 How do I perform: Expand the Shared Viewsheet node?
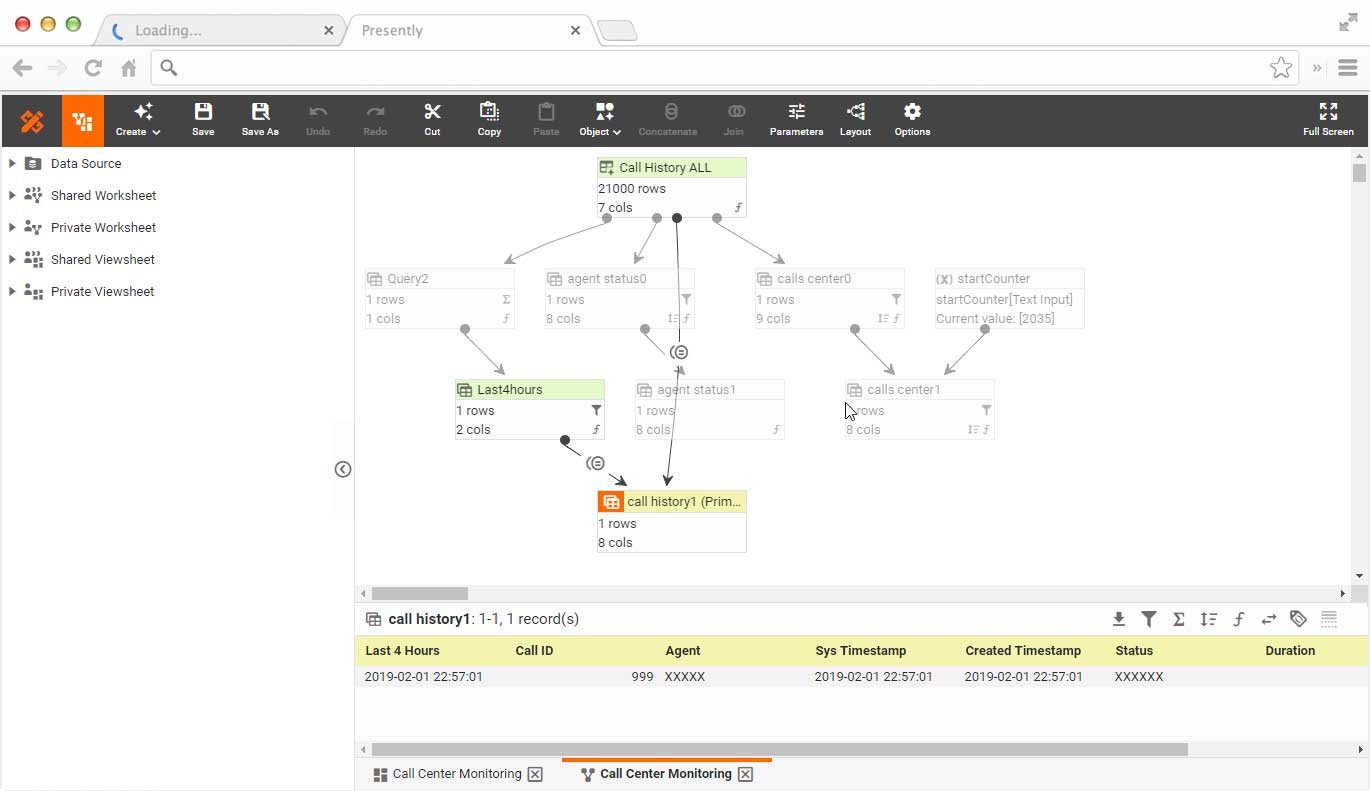12,259
